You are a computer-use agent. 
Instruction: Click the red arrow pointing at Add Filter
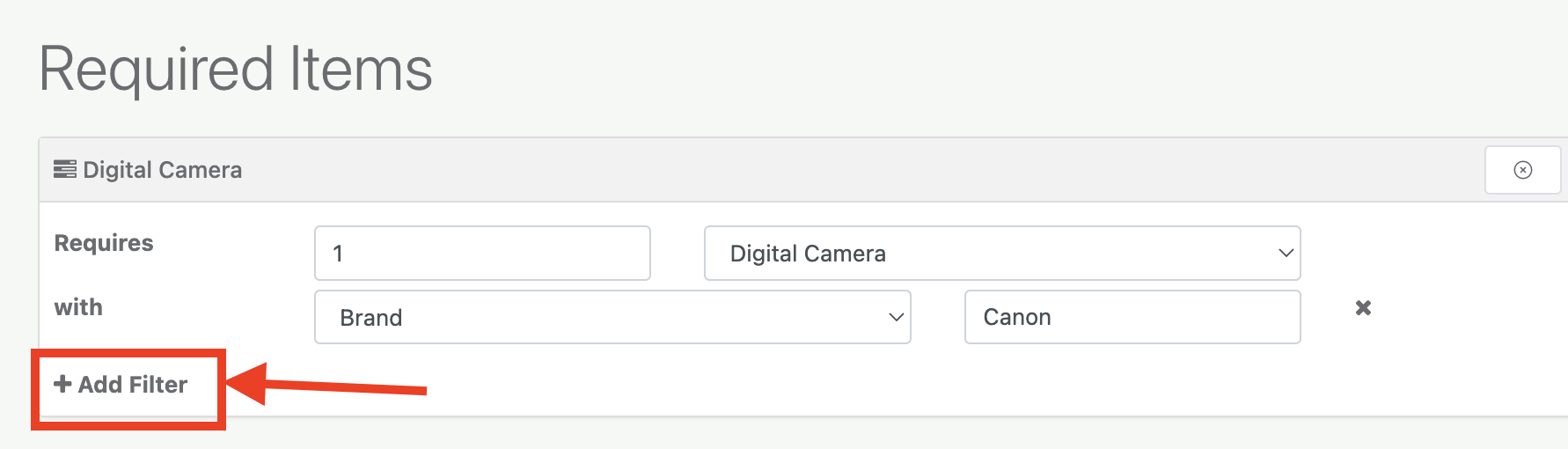326,384
